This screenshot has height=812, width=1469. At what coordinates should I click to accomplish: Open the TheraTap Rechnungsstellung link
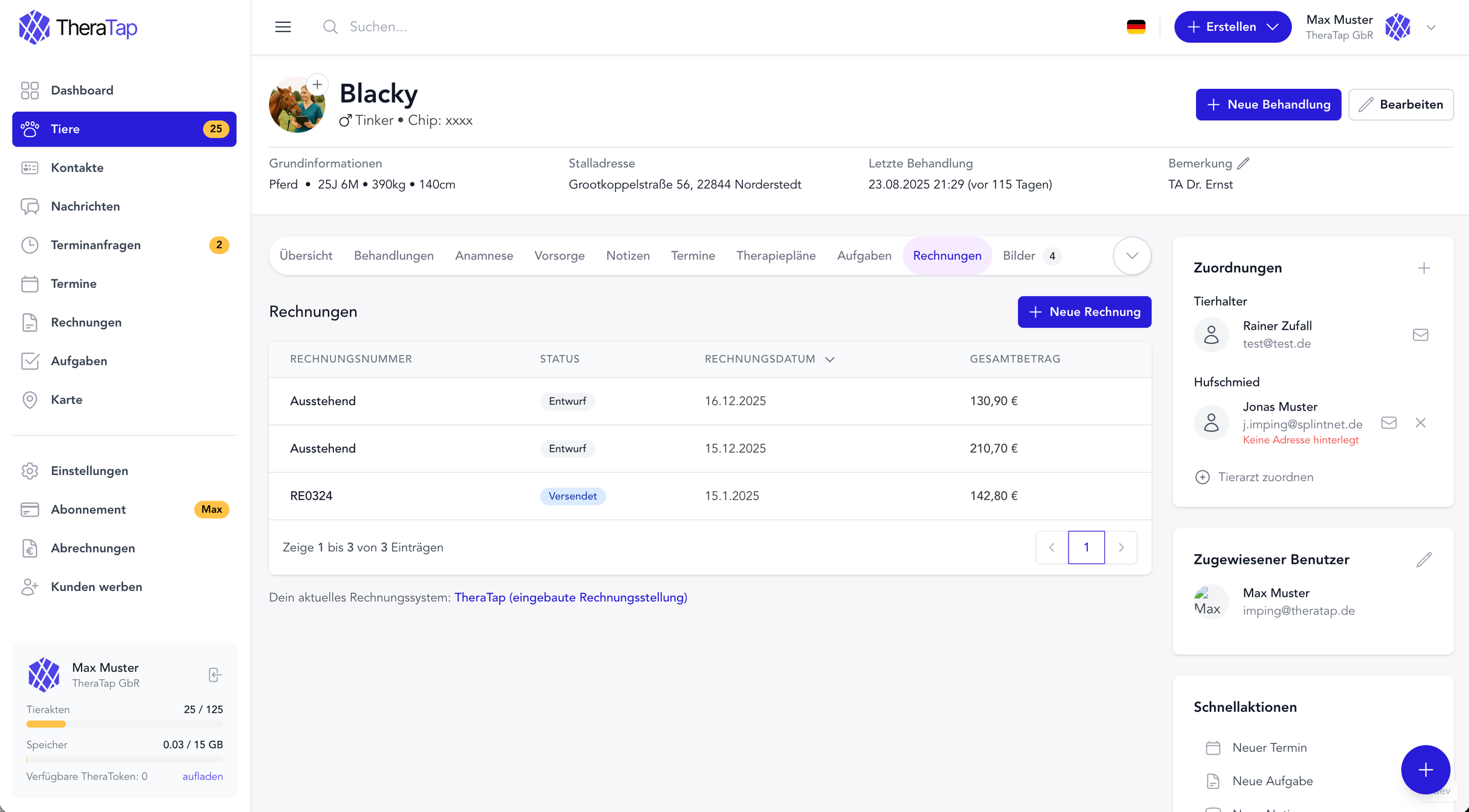[571, 597]
